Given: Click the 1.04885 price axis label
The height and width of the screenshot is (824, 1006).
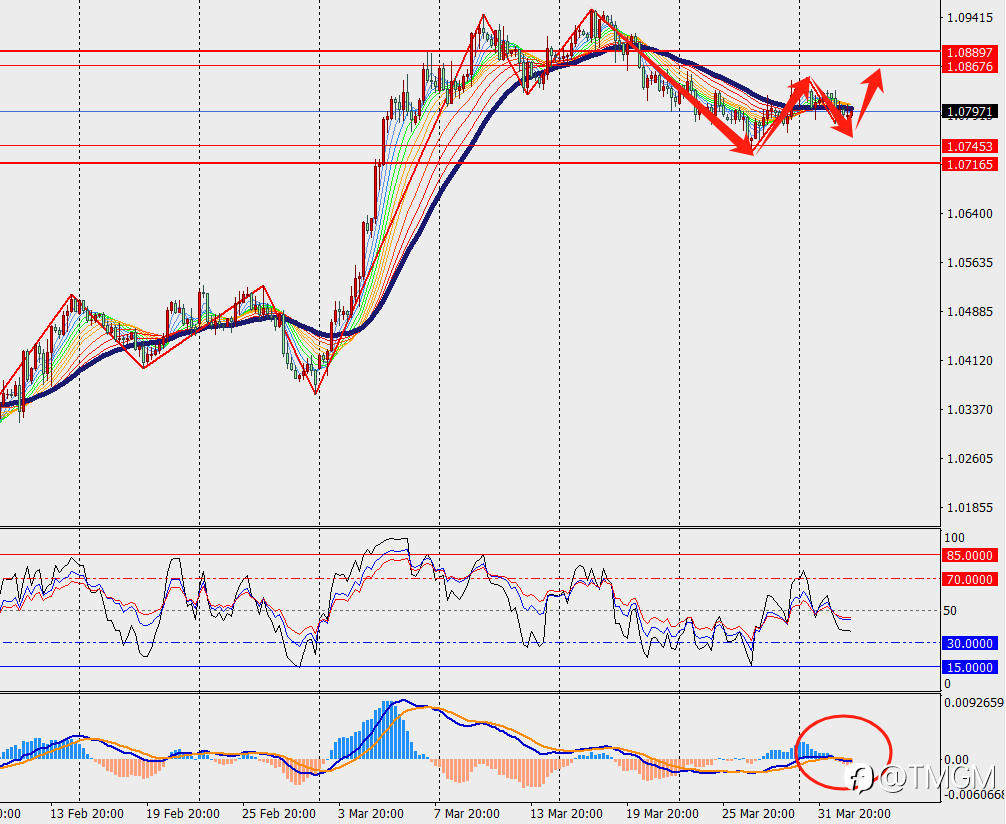Looking at the screenshot, I should (x=970, y=312).
